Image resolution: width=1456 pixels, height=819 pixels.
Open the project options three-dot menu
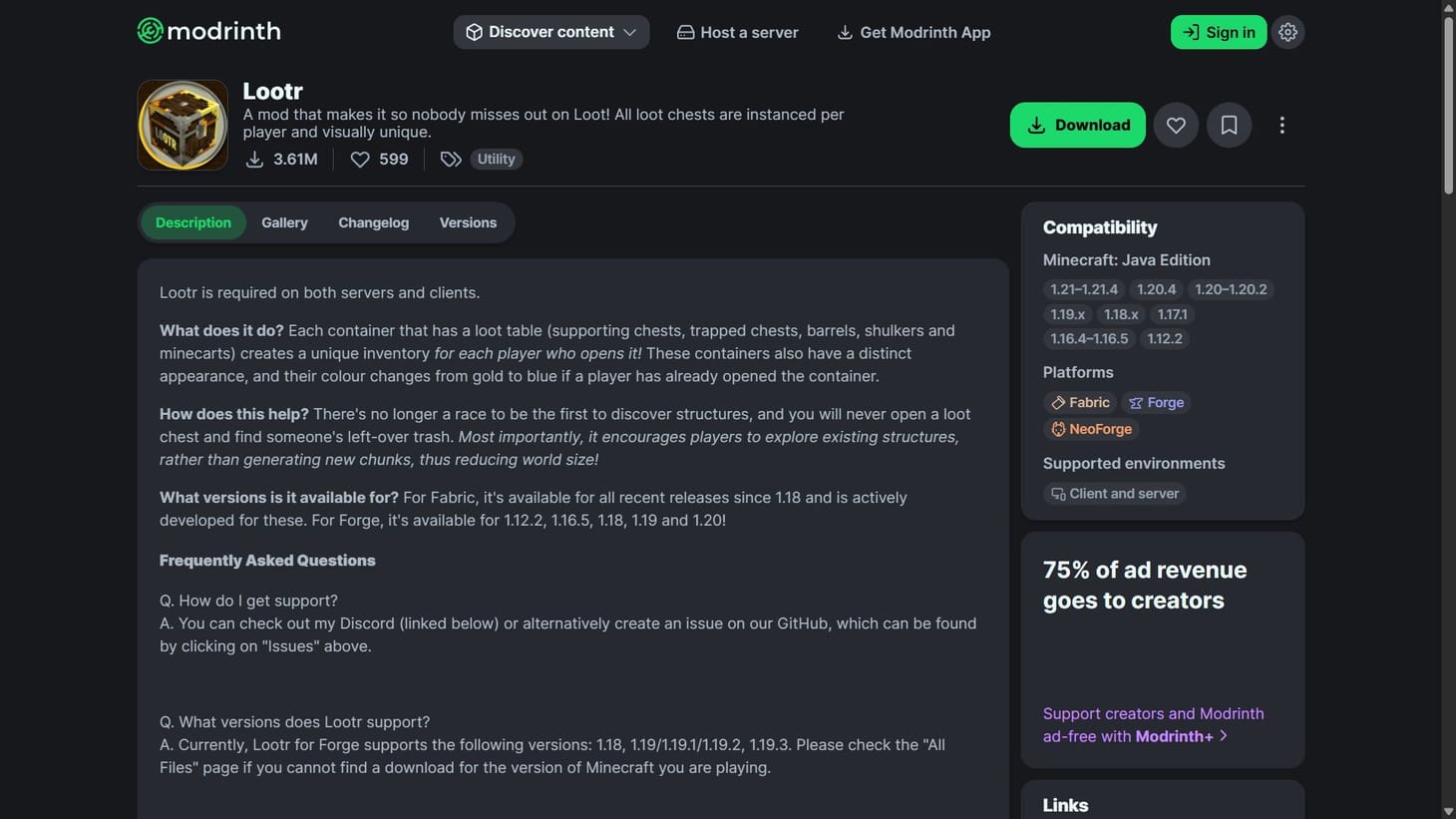pyautogui.click(x=1282, y=125)
